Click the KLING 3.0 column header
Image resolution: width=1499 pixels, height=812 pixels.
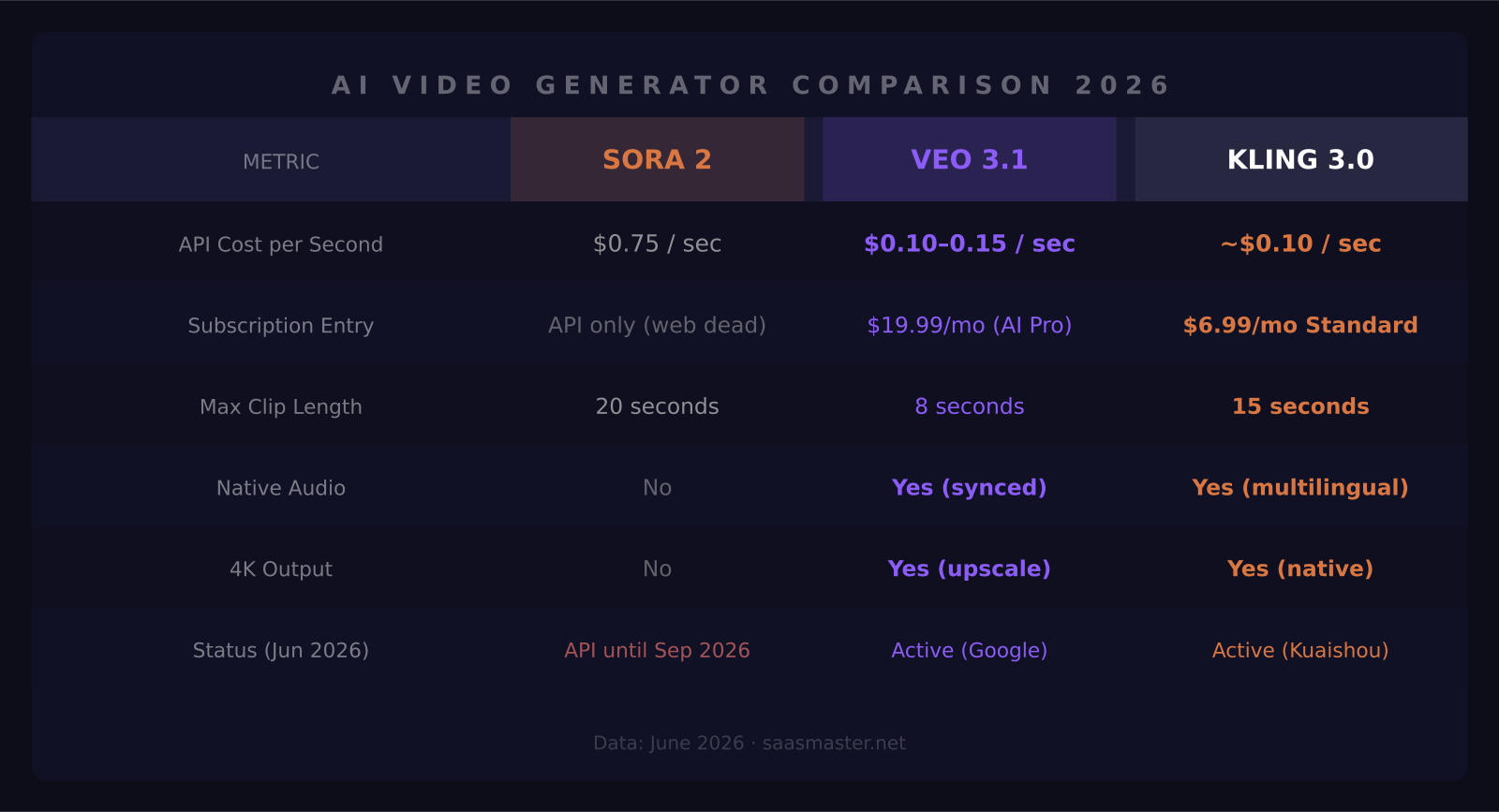1300,159
